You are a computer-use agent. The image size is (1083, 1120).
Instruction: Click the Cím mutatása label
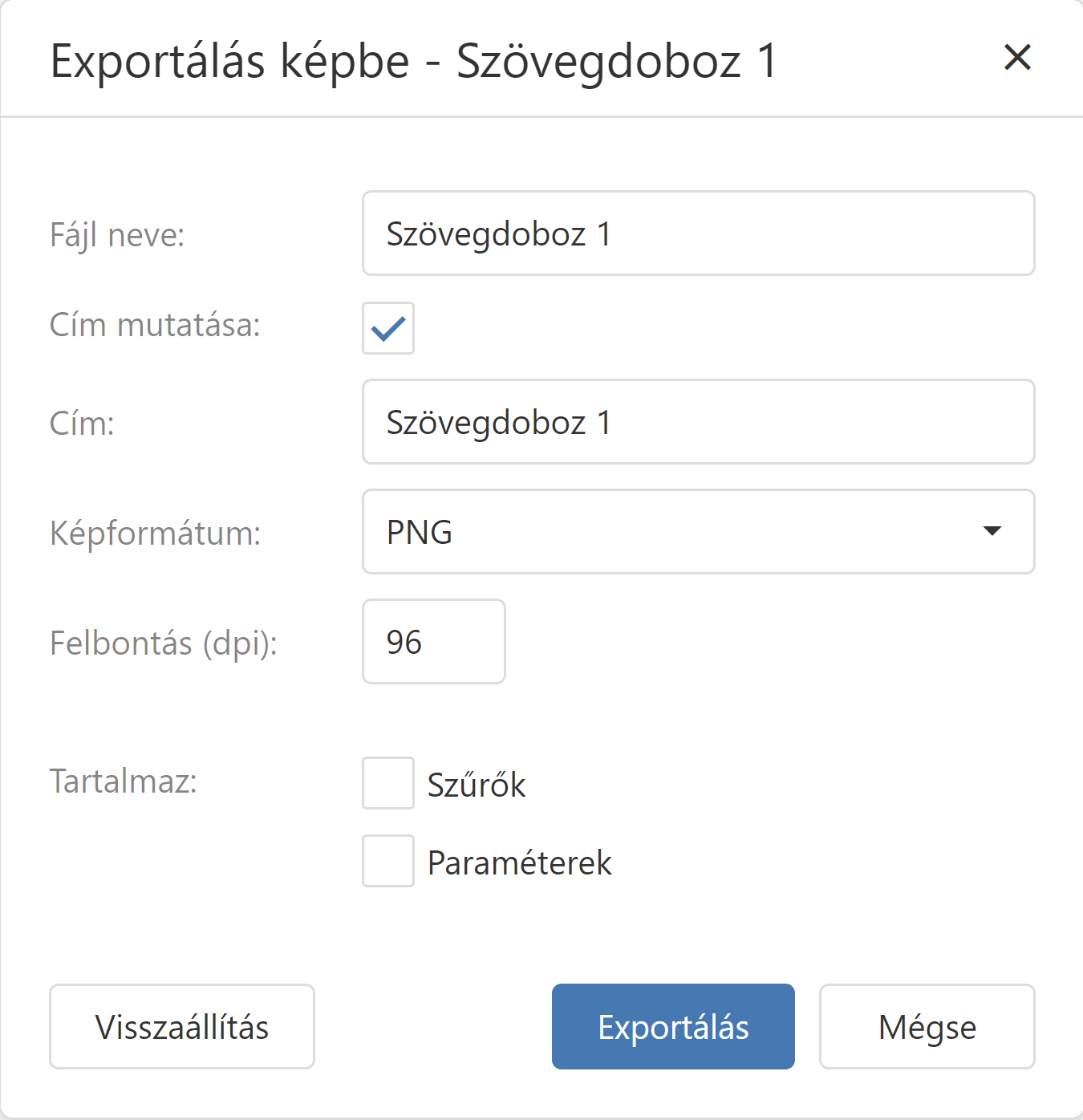(x=155, y=326)
